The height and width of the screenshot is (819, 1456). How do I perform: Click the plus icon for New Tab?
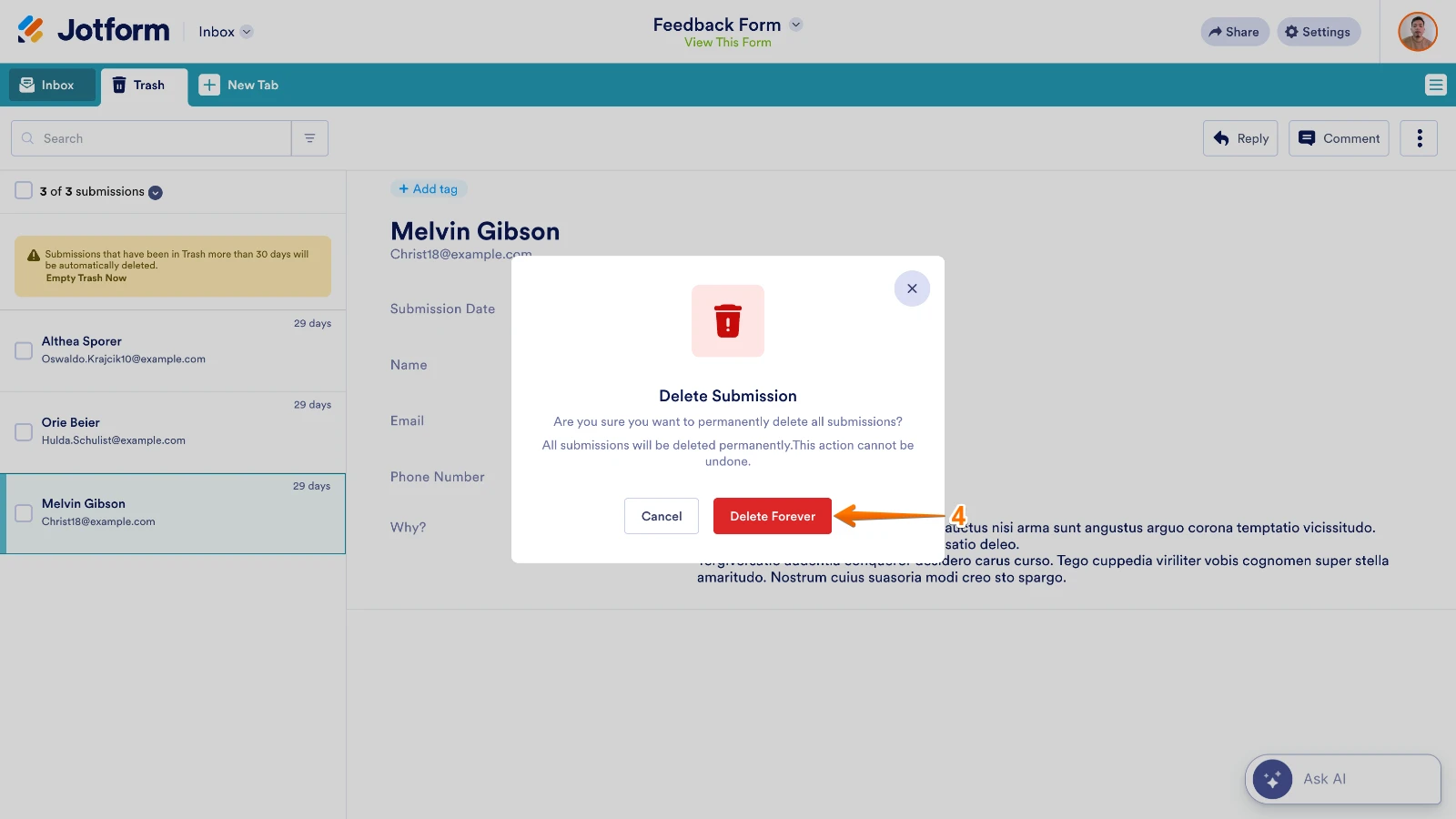coord(209,85)
